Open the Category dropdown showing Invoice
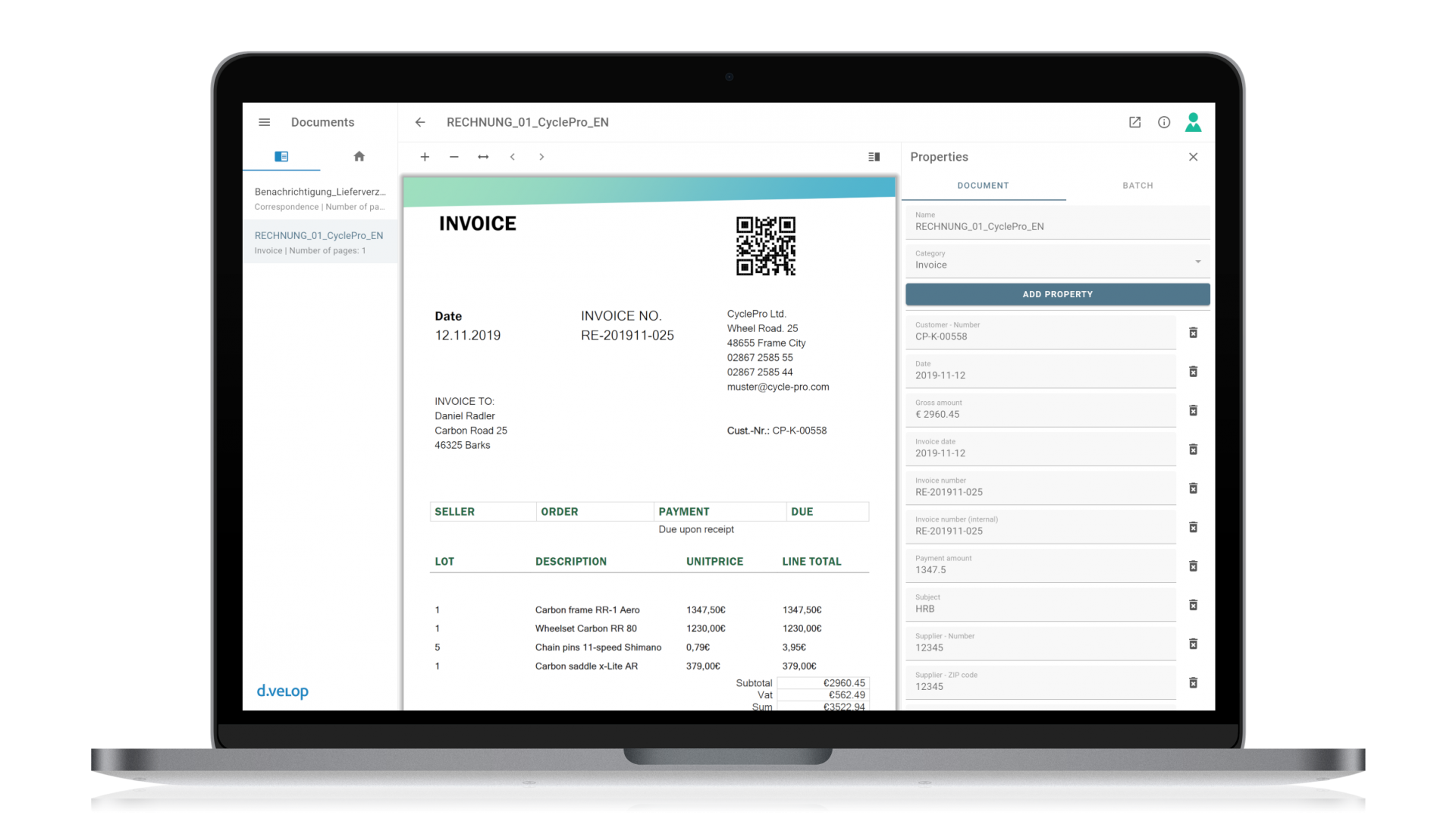1456x837 pixels. coord(1197,261)
